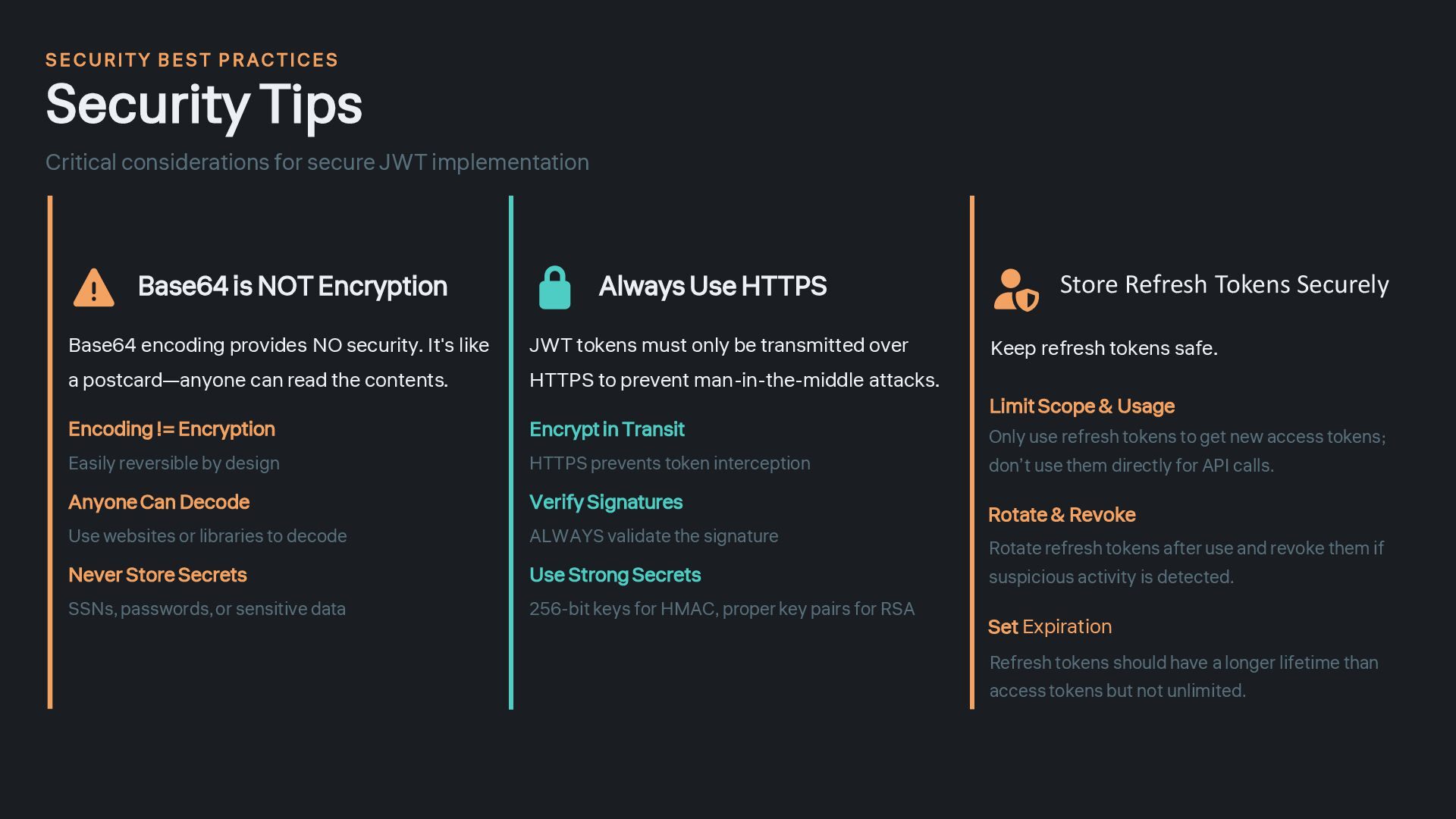Select the 'Base64 is NOT Encryption' heading
Screen dimensions: 1456x819
(293, 286)
